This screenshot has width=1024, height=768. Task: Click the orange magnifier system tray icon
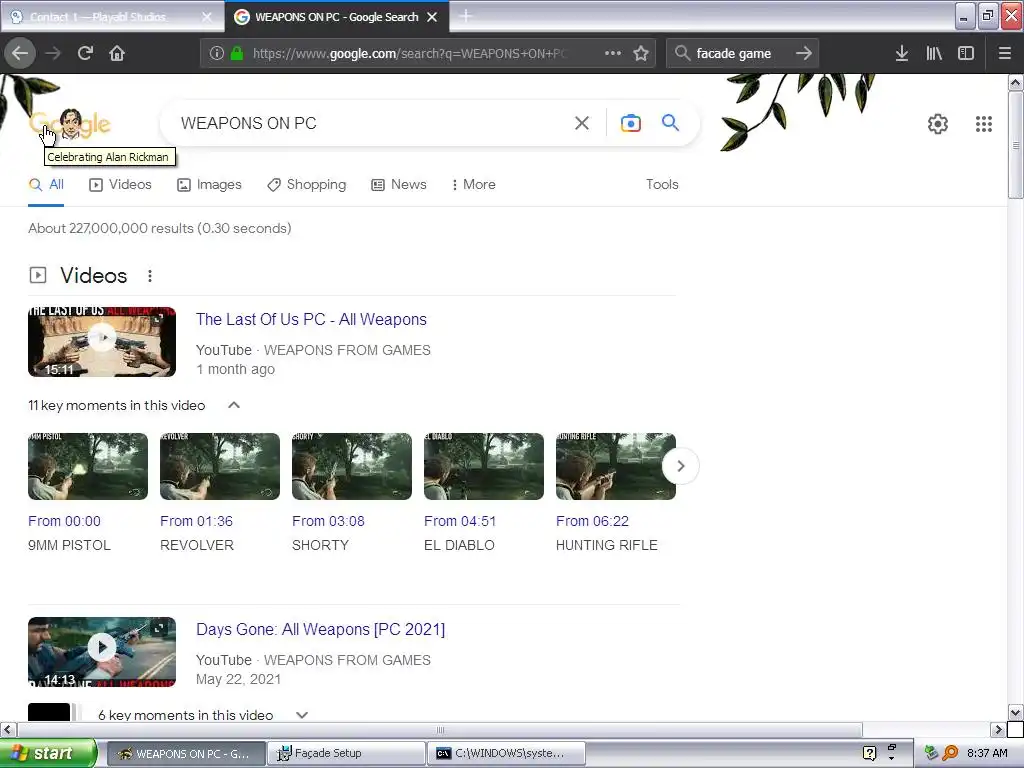point(950,753)
